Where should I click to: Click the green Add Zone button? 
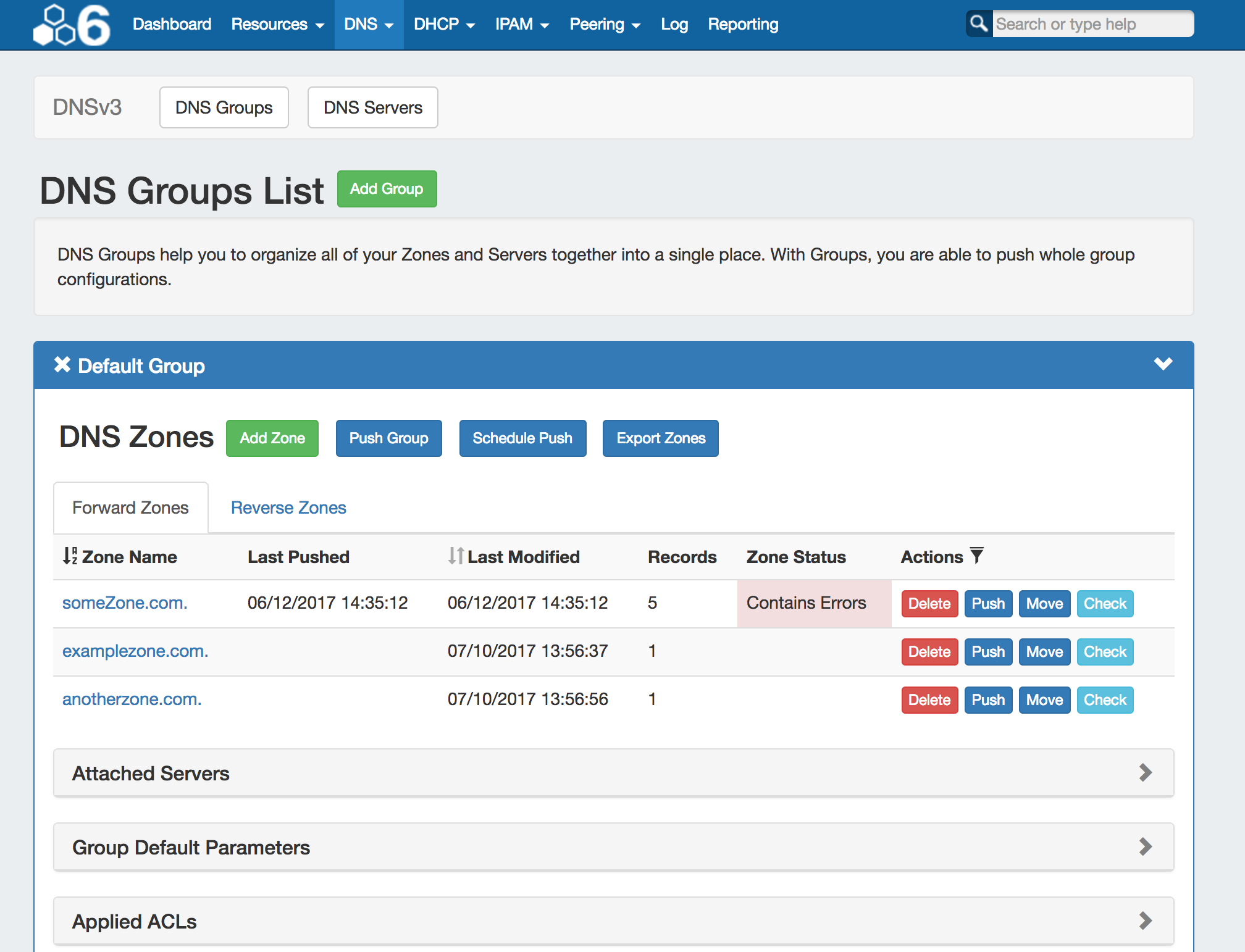pos(272,438)
